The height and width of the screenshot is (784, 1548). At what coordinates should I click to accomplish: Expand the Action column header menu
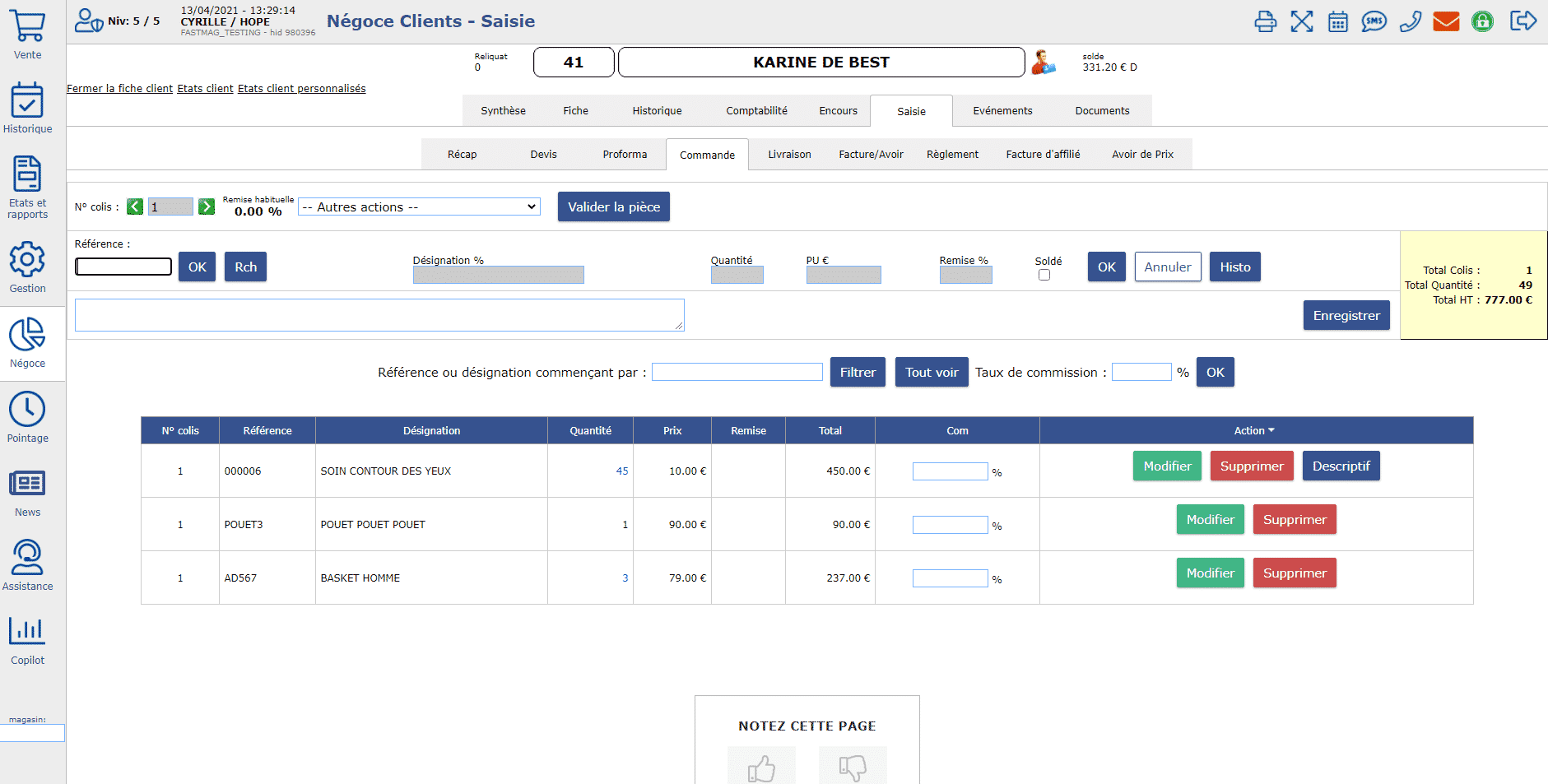(x=1254, y=430)
